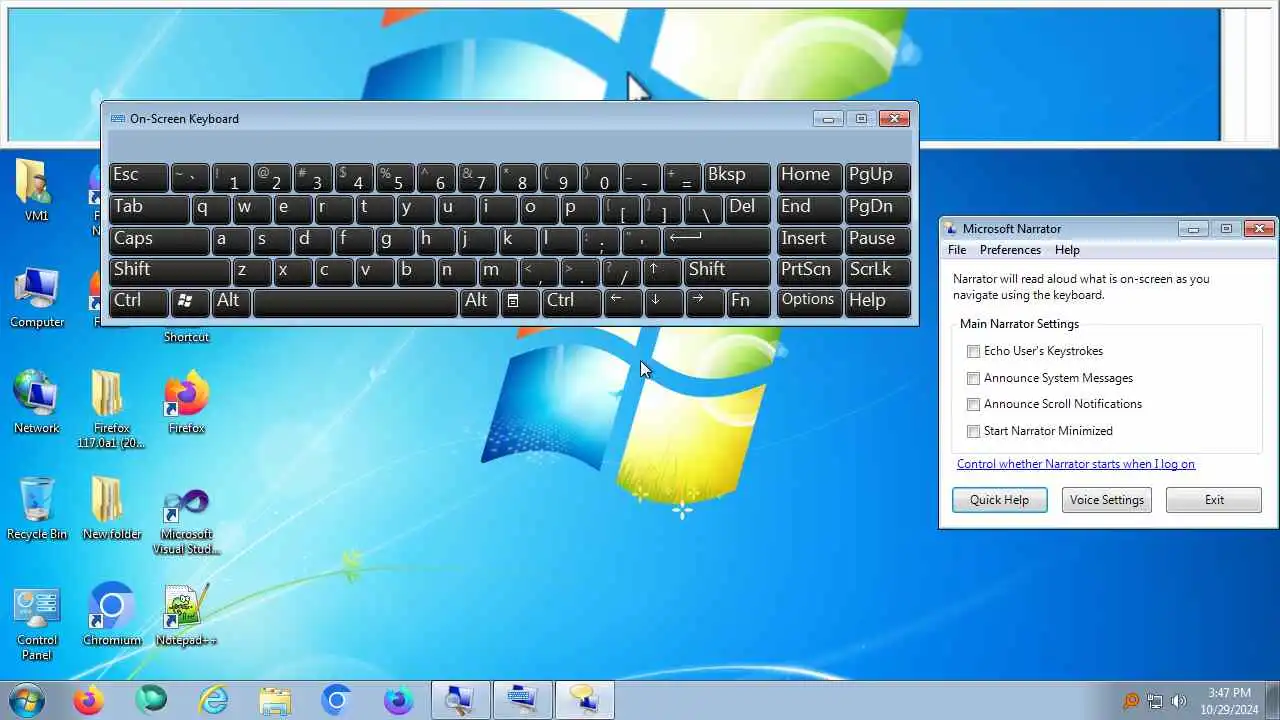Click the left arrow key on On-Screen Keyboard

pyautogui.click(x=623, y=302)
